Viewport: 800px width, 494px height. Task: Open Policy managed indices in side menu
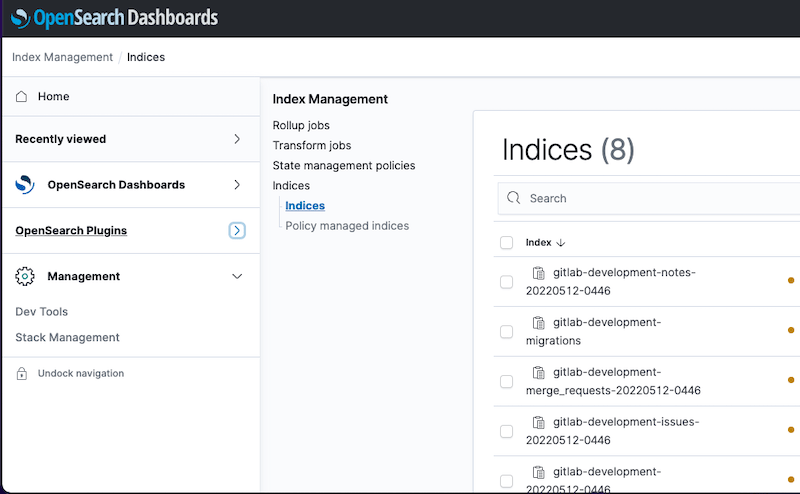[x=347, y=226]
